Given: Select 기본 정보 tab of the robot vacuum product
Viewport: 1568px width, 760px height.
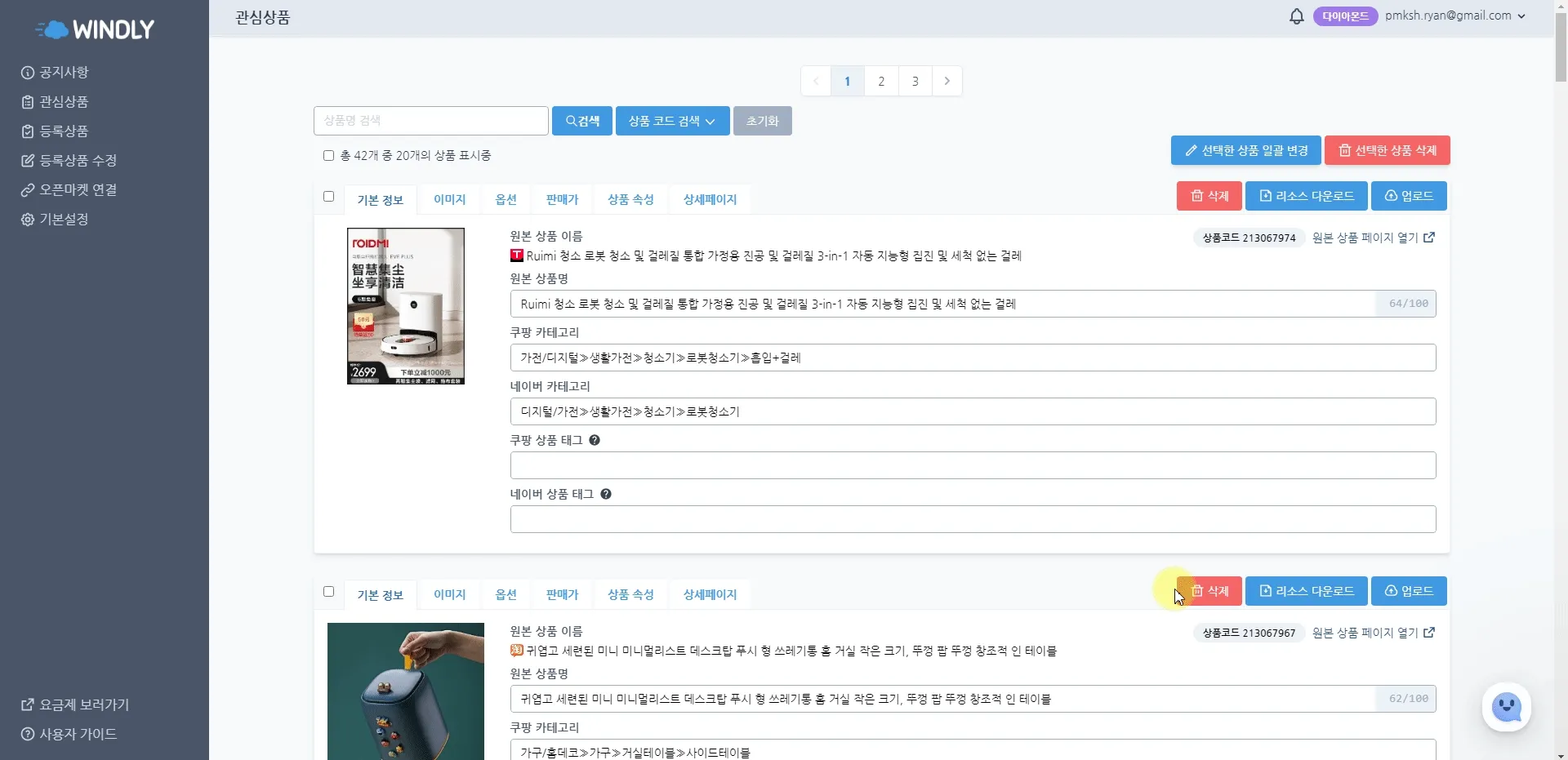Looking at the screenshot, I should point(380,200).
